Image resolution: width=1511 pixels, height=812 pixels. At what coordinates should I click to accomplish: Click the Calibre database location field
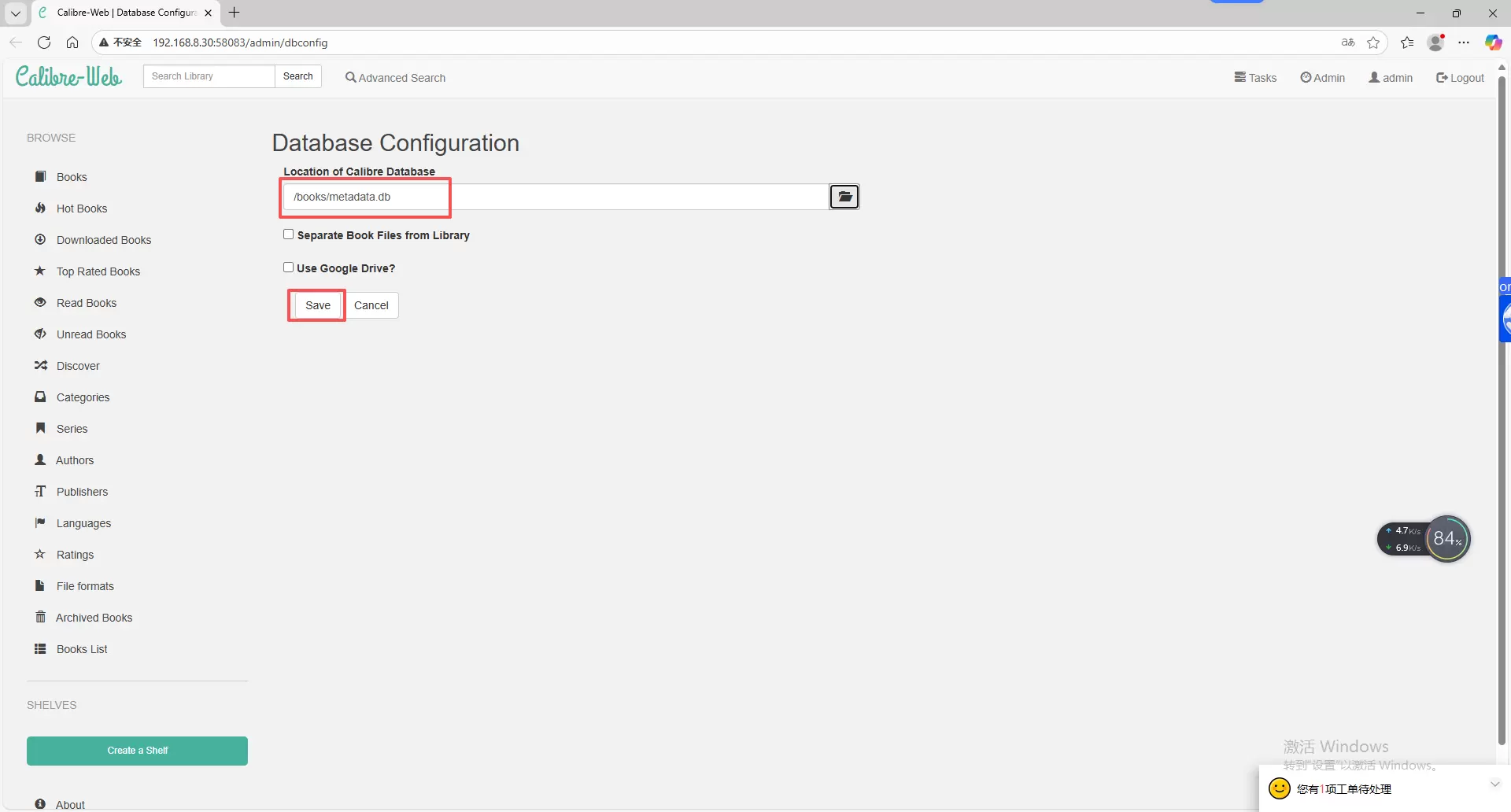point(555,197)
